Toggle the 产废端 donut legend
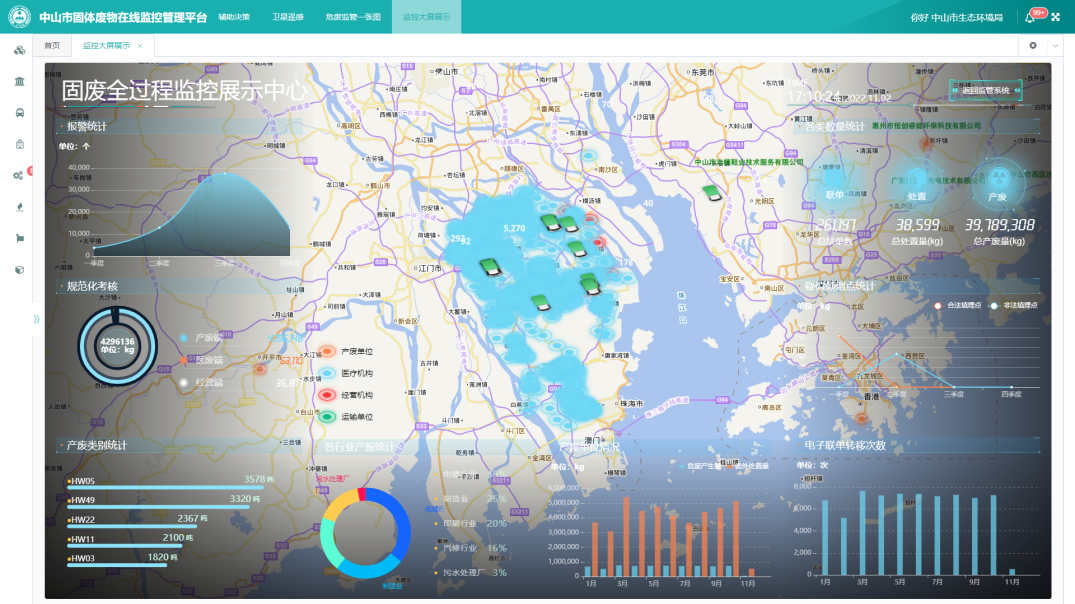The height and width of the screenshot is (604, 1075). [x=202, y=338]
